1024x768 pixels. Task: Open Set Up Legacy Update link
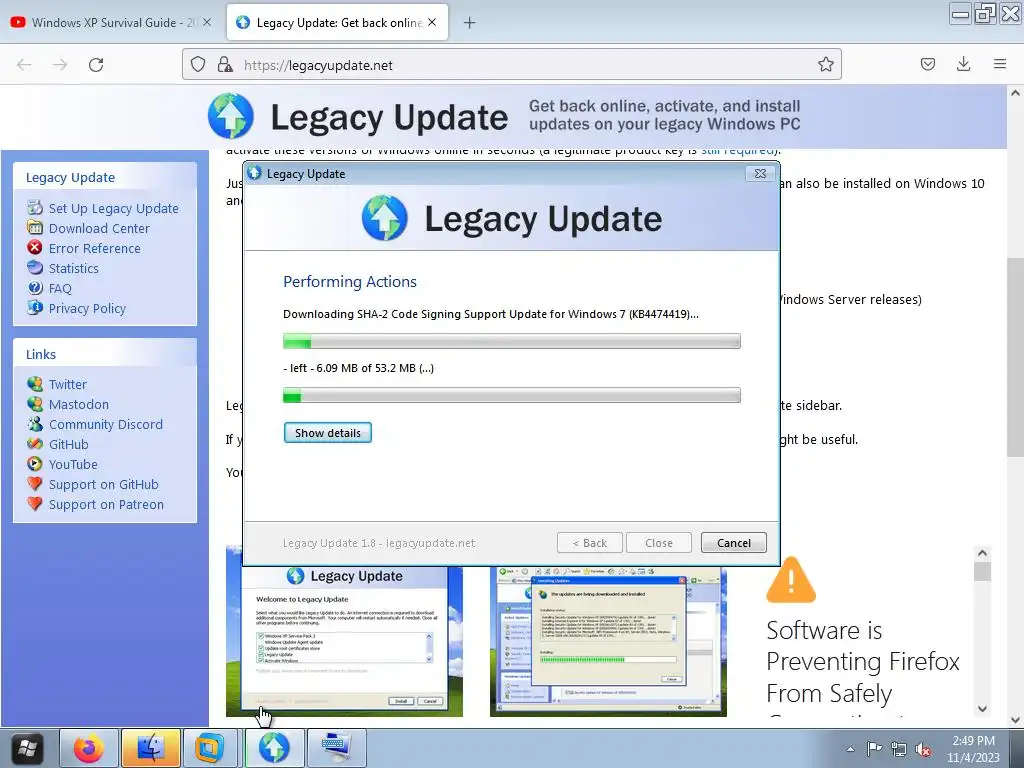coord(114,208)
